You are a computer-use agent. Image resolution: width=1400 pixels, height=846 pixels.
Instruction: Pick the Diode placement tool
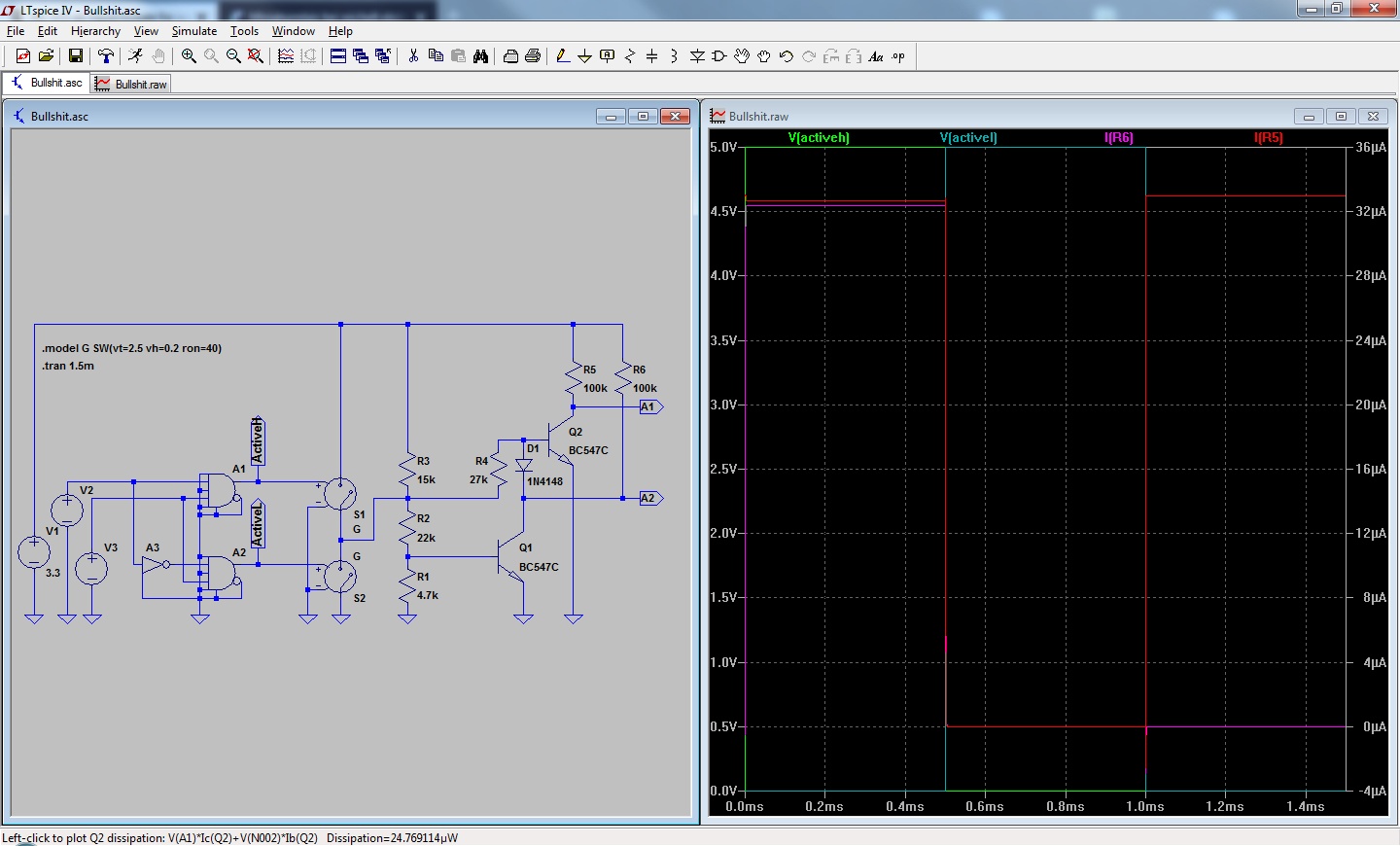tap(697, 56)
